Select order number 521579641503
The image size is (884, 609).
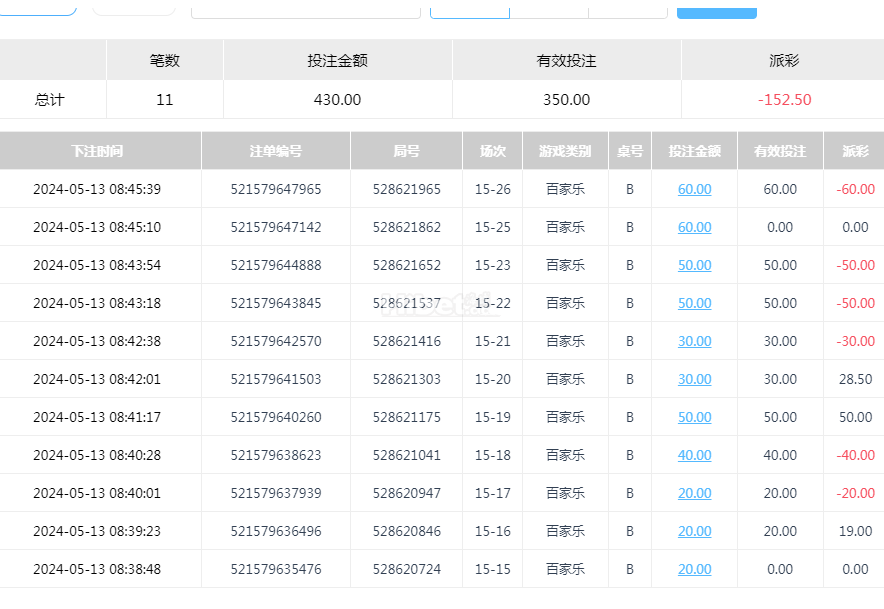tap(276, 379)
